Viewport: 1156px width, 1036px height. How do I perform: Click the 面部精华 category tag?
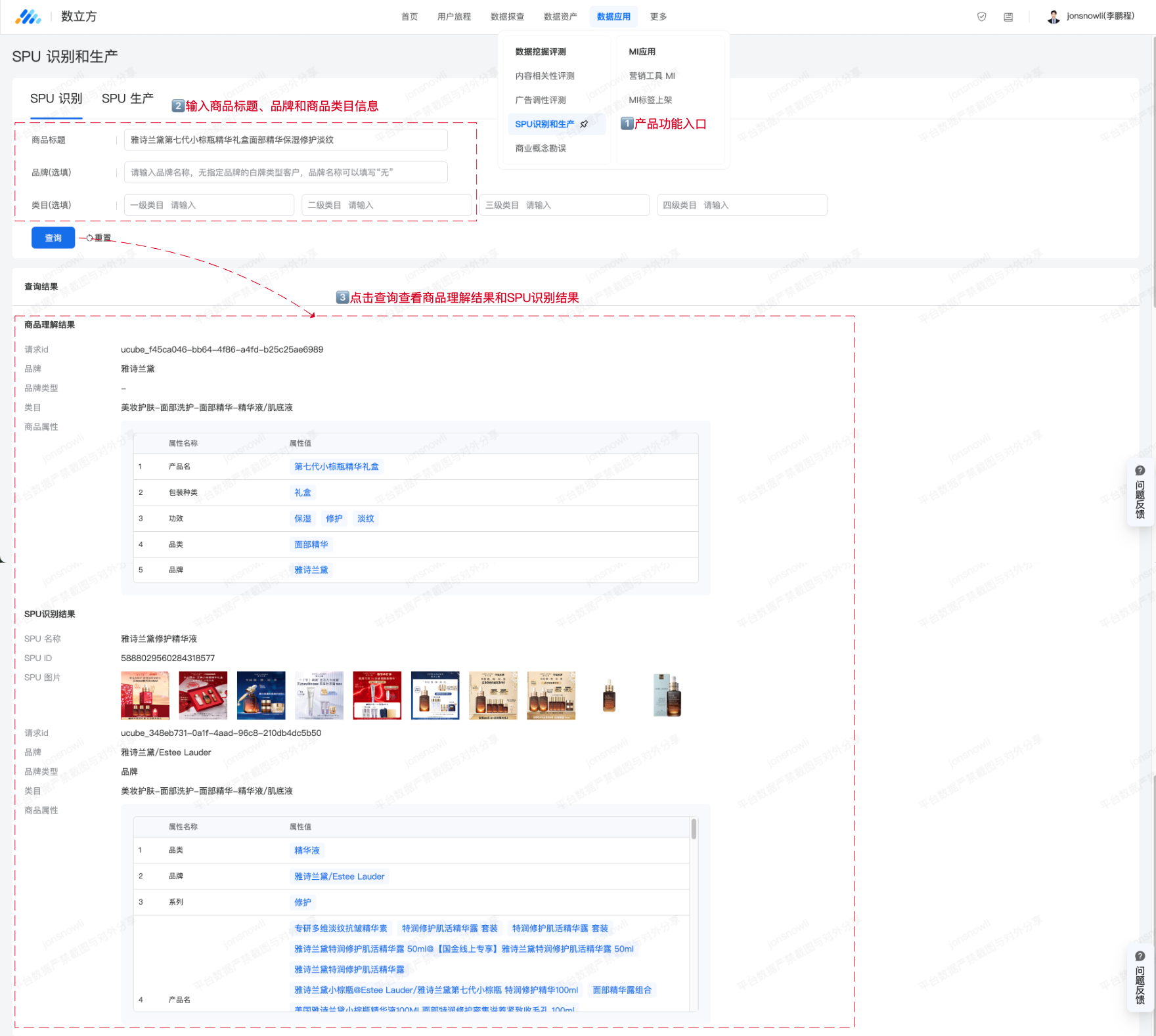(x=311, y=544)
